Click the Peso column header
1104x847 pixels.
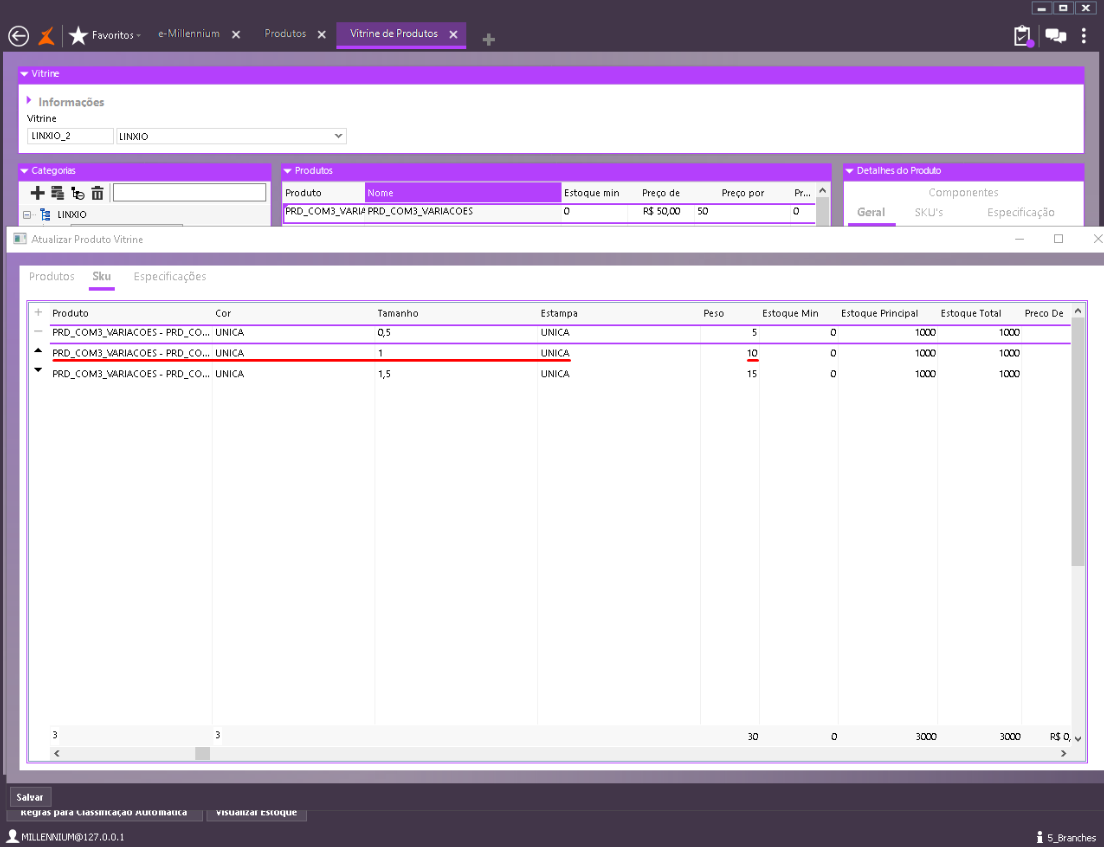coord(713,313)
